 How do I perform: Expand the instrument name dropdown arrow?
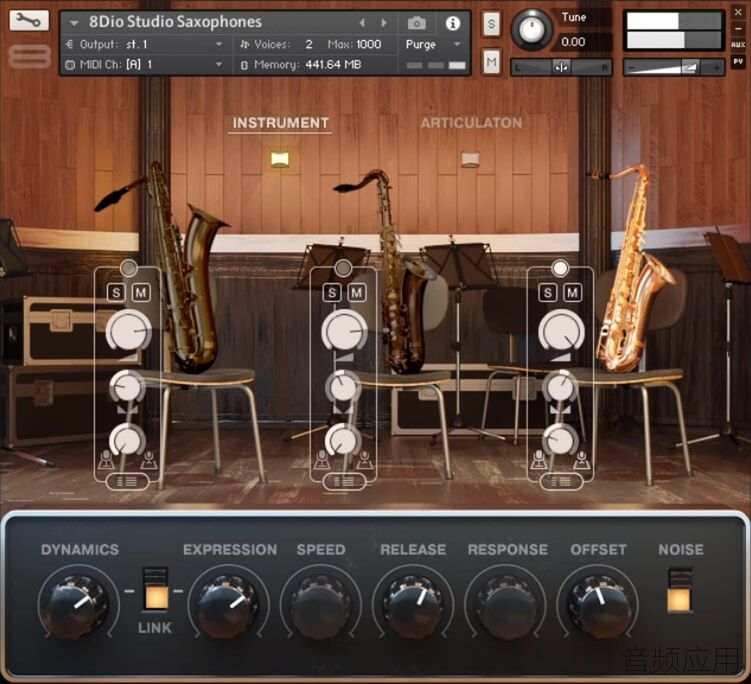[74, 23]
